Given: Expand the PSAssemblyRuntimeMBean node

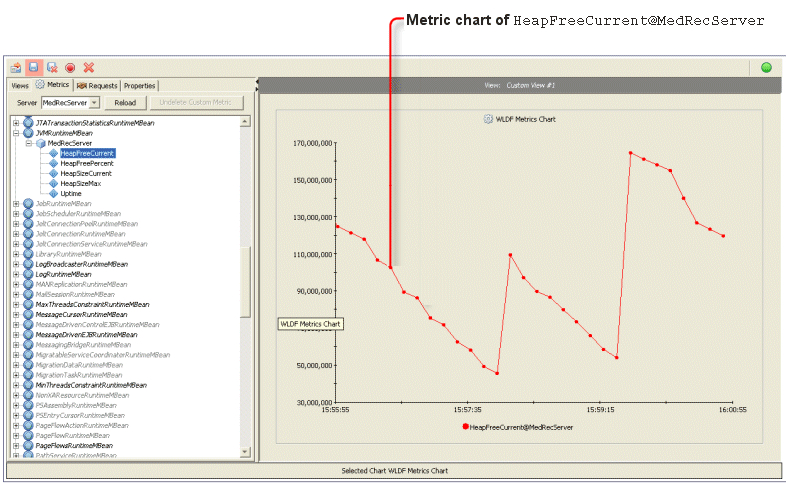Looking at the screenshot, I should point(16,405).
